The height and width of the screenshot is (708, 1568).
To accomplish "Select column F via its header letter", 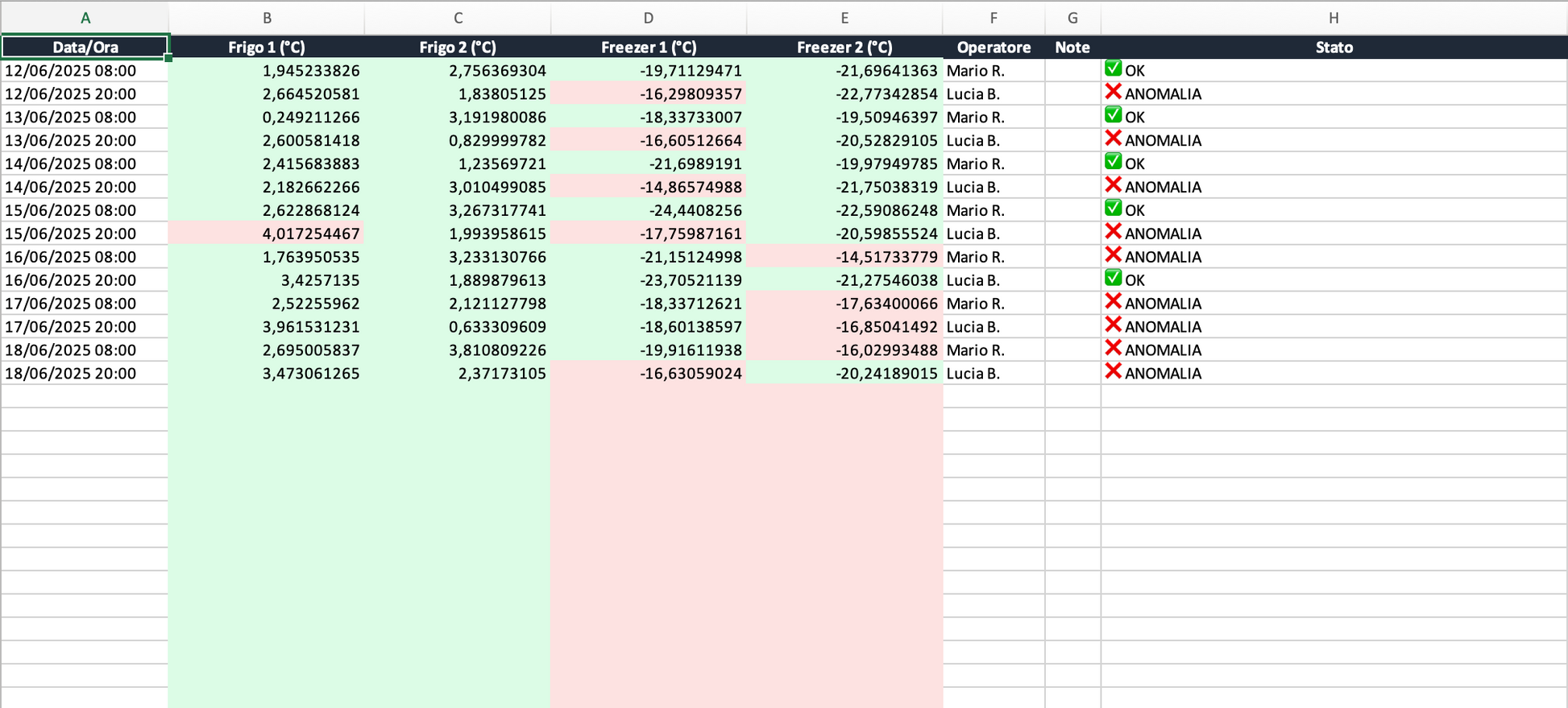I will [x=993, y=18].
